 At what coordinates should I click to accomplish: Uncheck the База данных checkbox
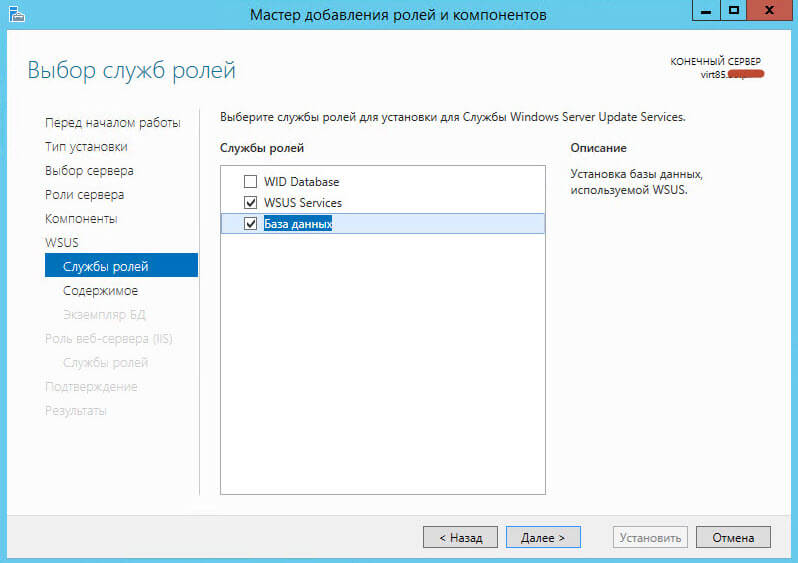click(250, 223)
